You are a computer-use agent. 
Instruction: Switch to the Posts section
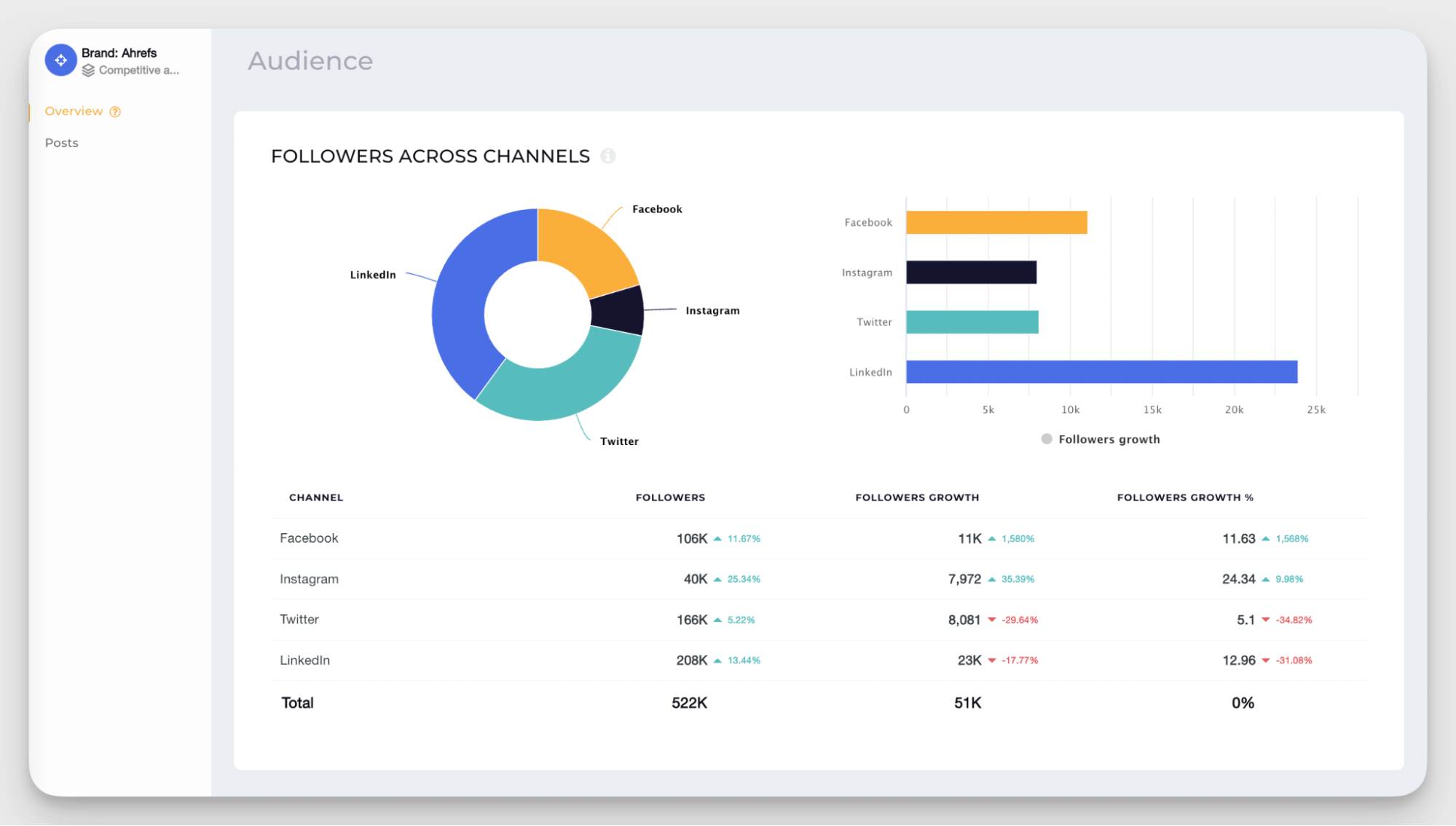point(61,142)
